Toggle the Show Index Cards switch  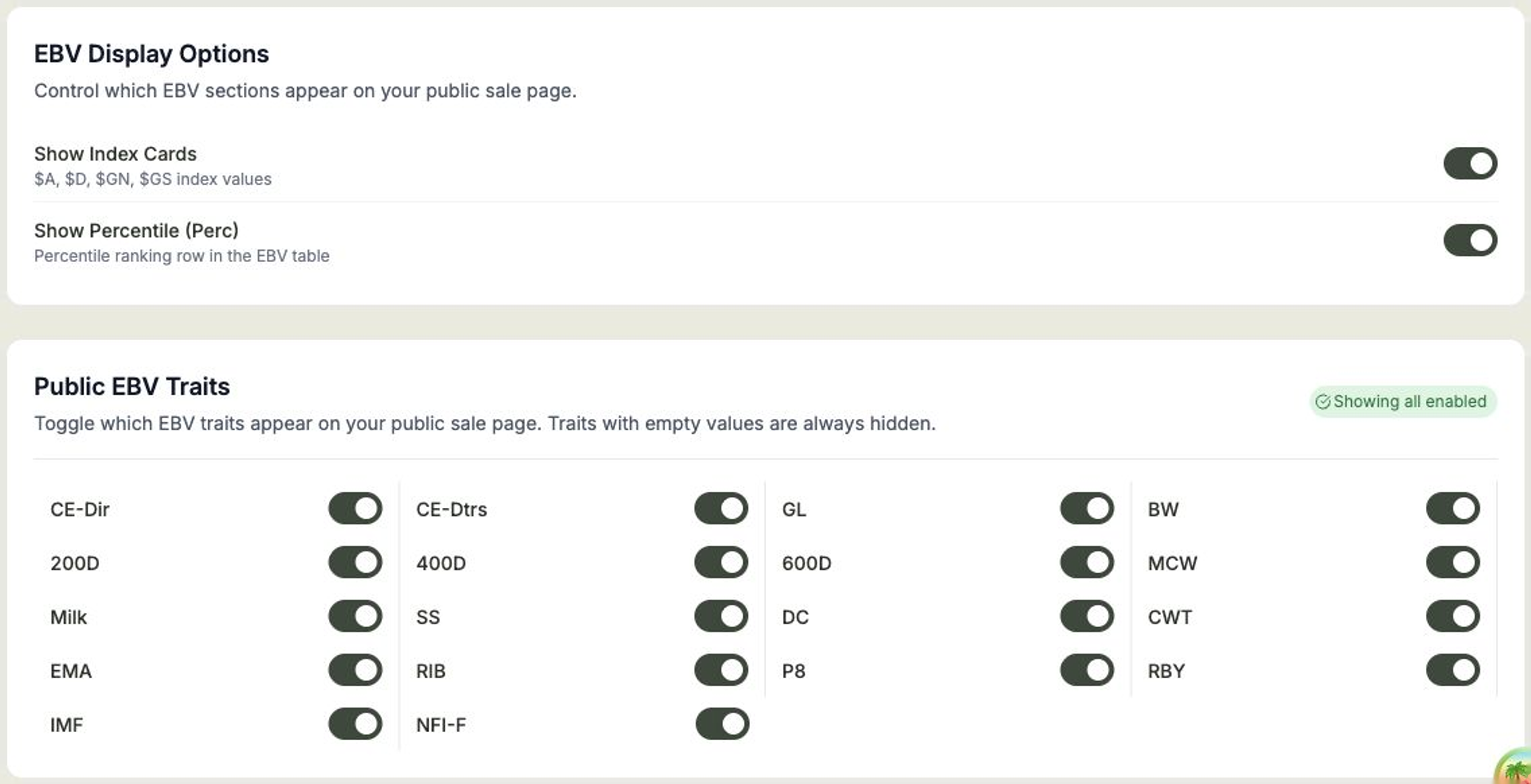point(1470,164)
